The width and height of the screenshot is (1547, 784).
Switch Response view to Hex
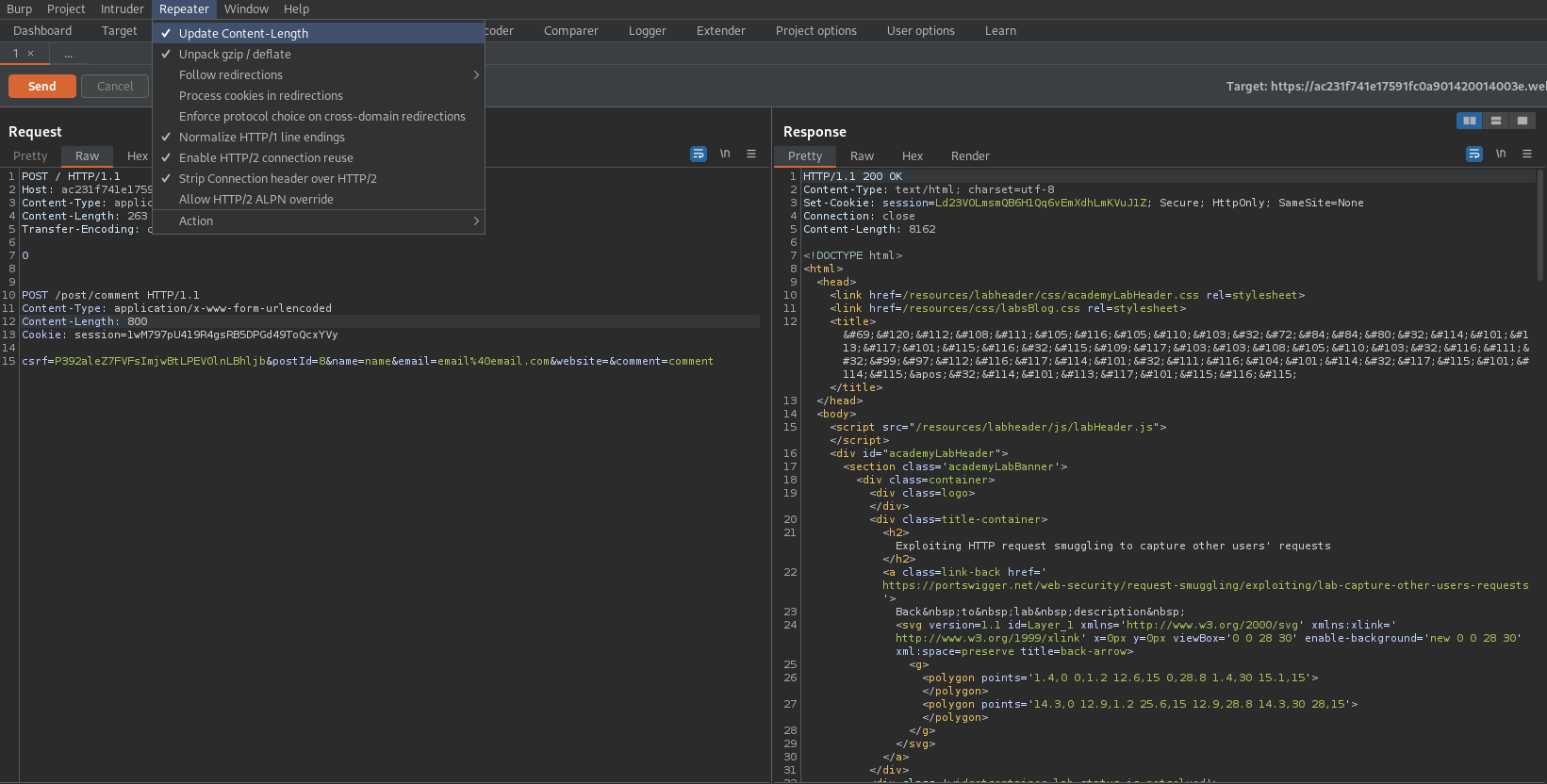(913, 156)
